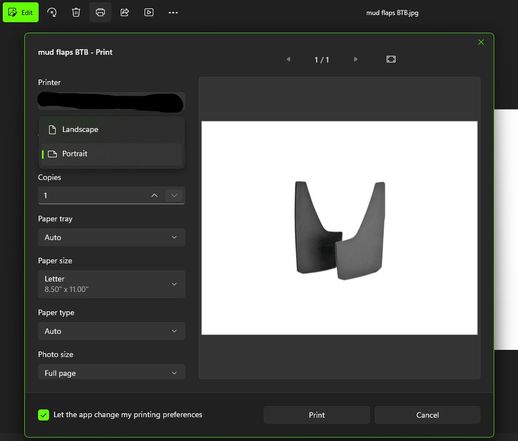Expand the Photo size Full page dropdown
The width and height of the screenshot is (518, 441).
point(112,372)
